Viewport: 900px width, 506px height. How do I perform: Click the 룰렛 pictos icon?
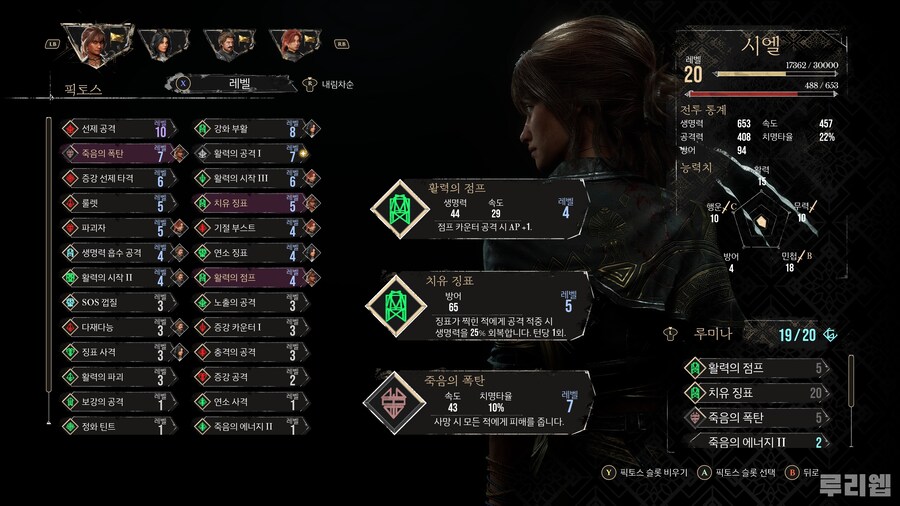pos(70,203)
